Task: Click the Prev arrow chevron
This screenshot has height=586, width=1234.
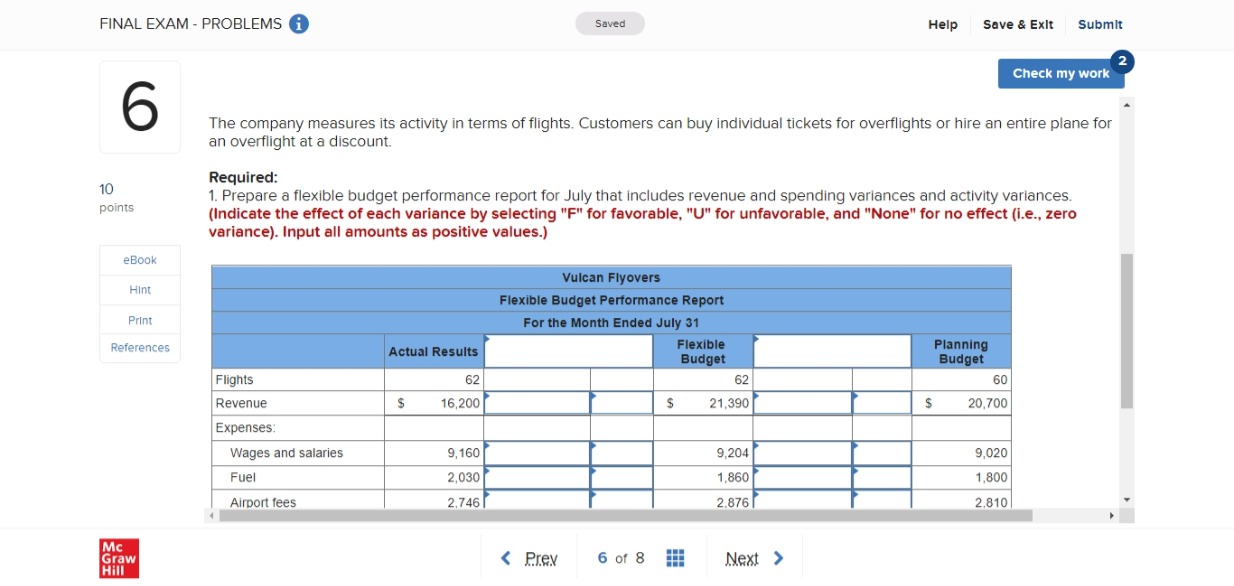Action: (506, 558)
